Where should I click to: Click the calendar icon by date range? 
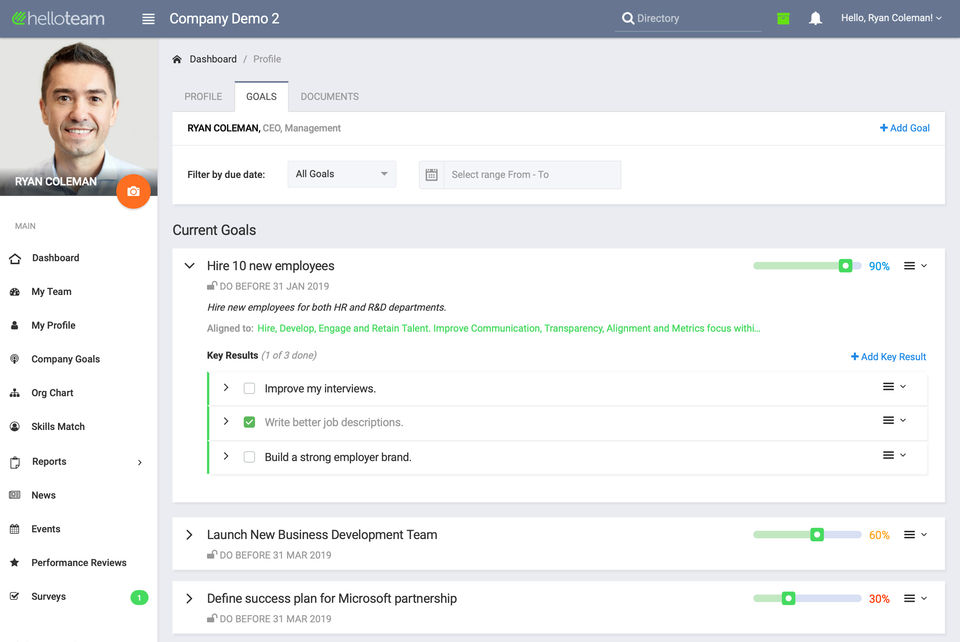[x=432, y=175]
